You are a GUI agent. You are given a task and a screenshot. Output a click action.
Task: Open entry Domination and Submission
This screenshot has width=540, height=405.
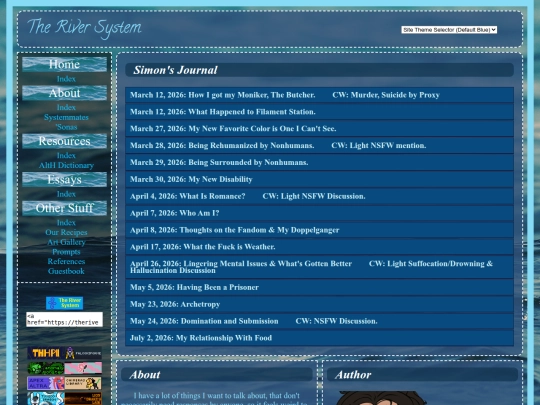tap(319, 321)
